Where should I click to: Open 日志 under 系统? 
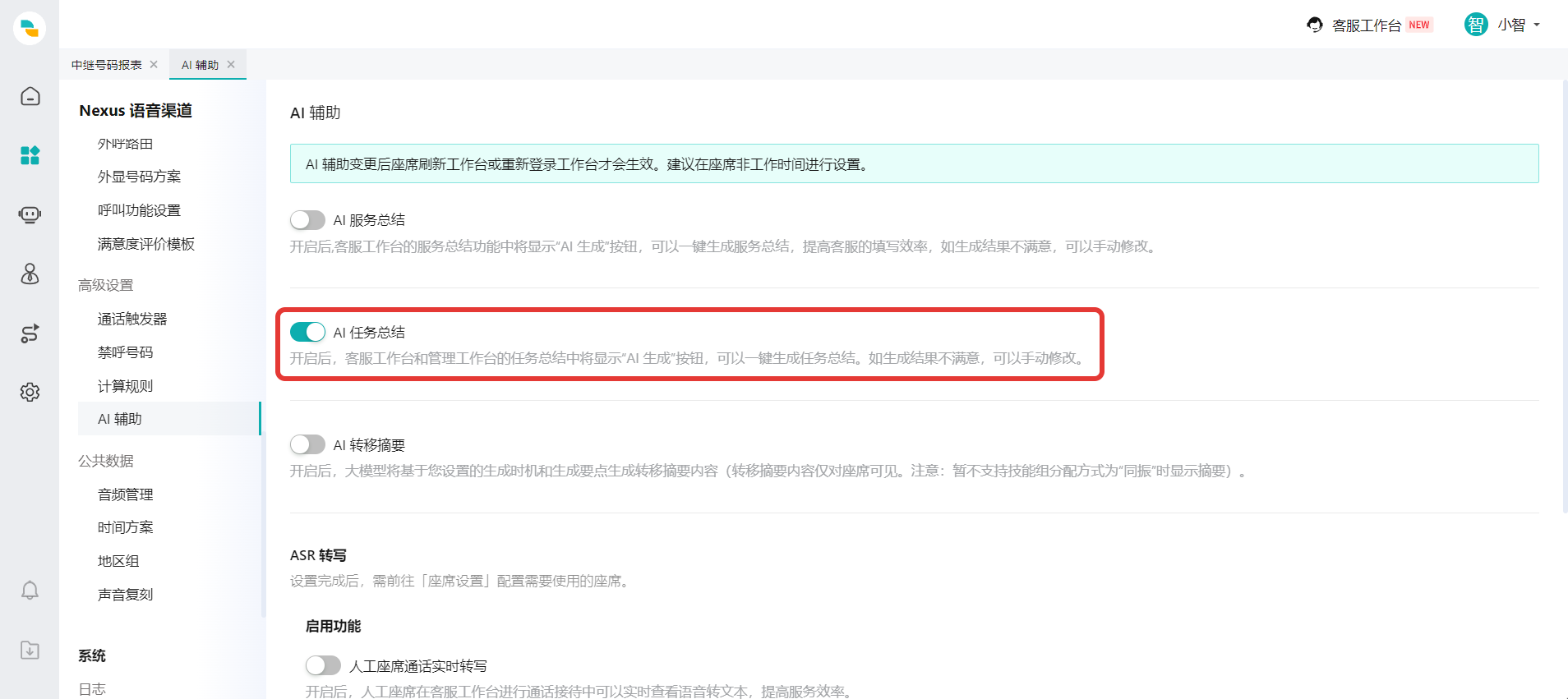tap(92, 689)
